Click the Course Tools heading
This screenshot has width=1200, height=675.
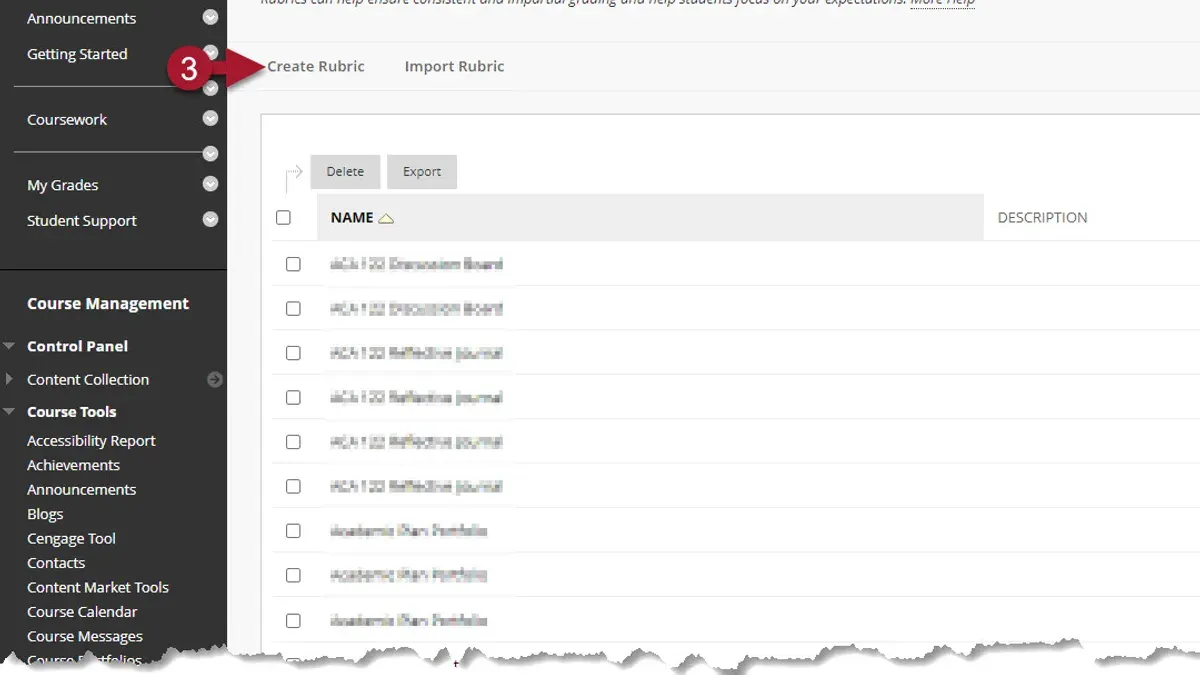71,412
